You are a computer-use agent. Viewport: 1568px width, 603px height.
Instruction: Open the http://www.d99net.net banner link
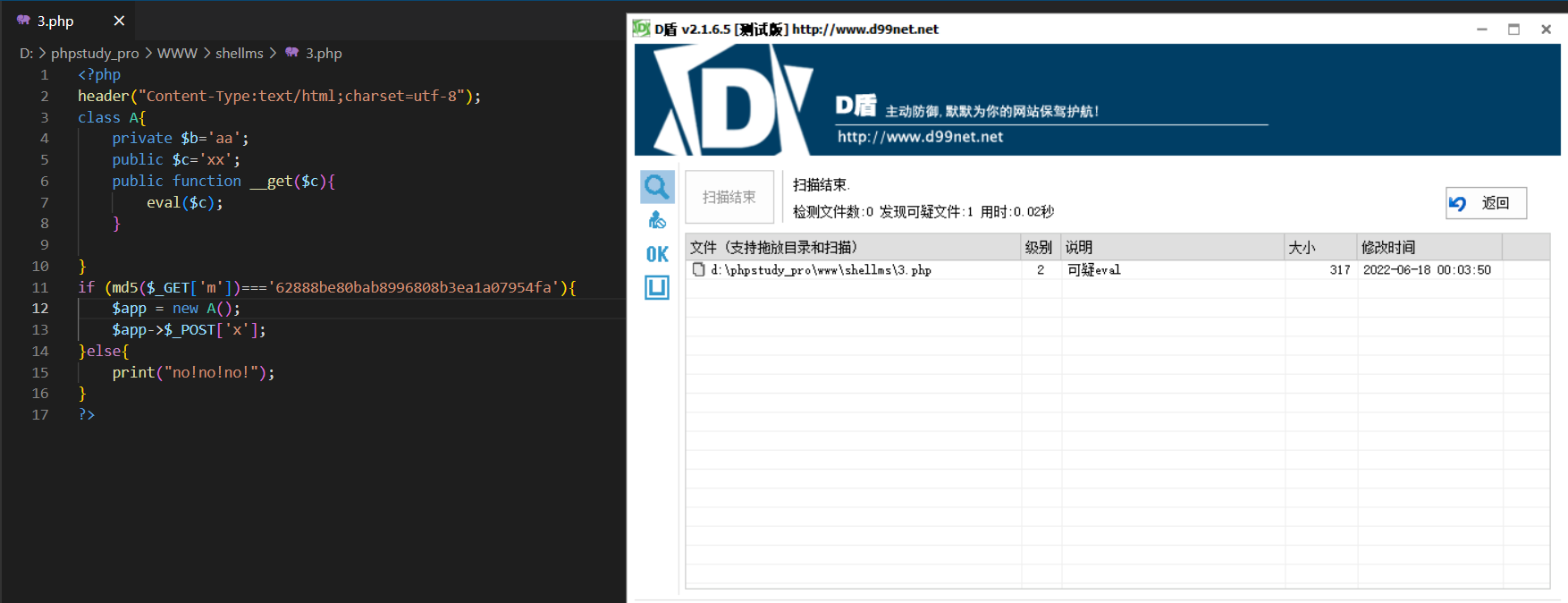tap(920, 137)
